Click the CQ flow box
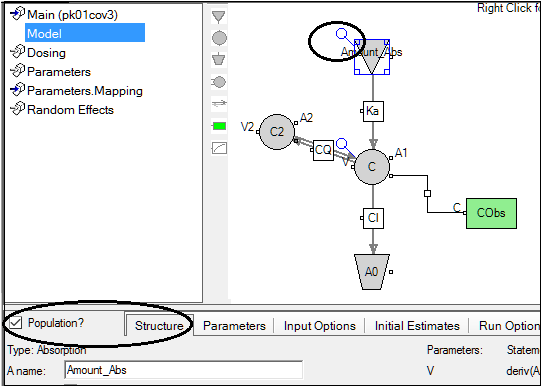Screen dimensions: 542x387 tap(324, 150)
